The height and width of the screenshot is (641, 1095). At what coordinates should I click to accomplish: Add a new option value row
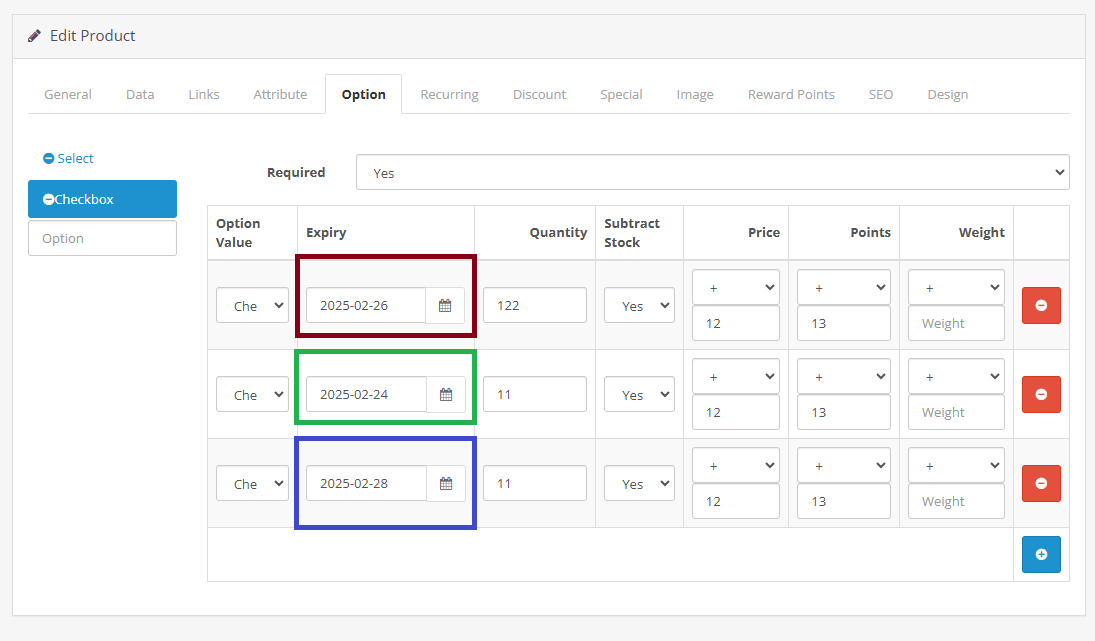1041,554
